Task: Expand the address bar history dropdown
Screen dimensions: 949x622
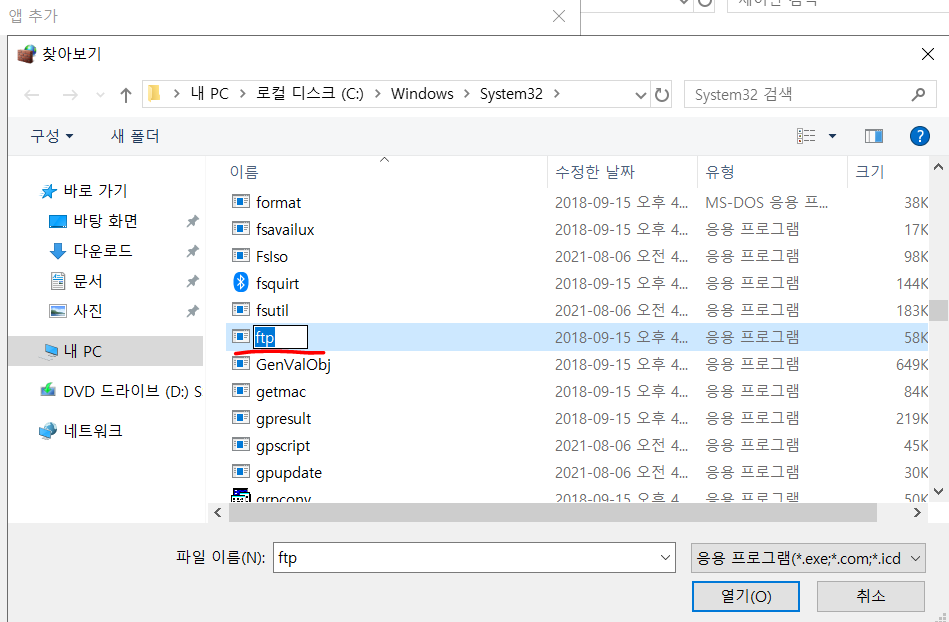Action: coord(640,95)
